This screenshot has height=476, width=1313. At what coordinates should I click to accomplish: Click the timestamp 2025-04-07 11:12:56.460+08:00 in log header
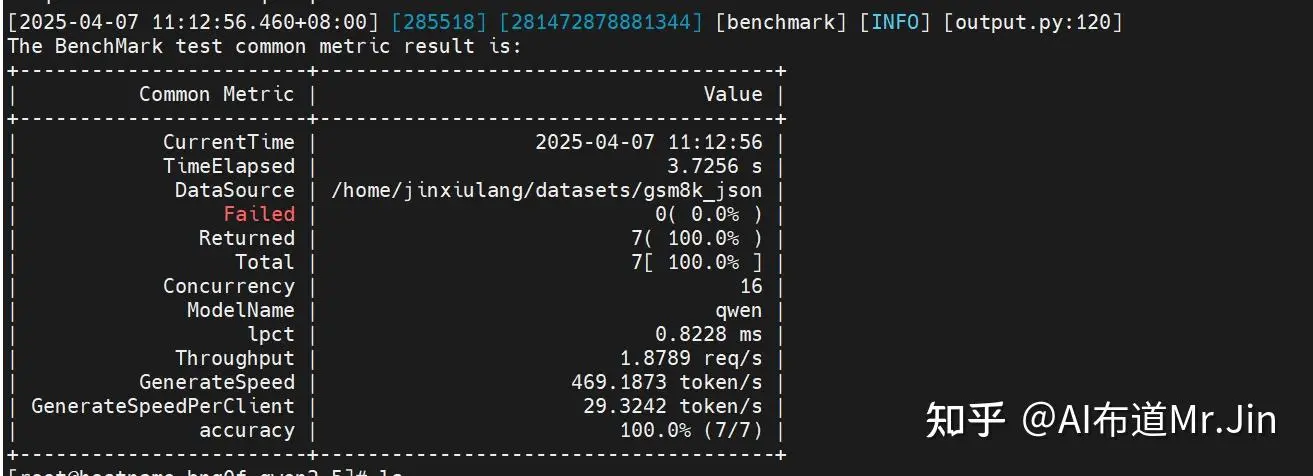point(193,21)
